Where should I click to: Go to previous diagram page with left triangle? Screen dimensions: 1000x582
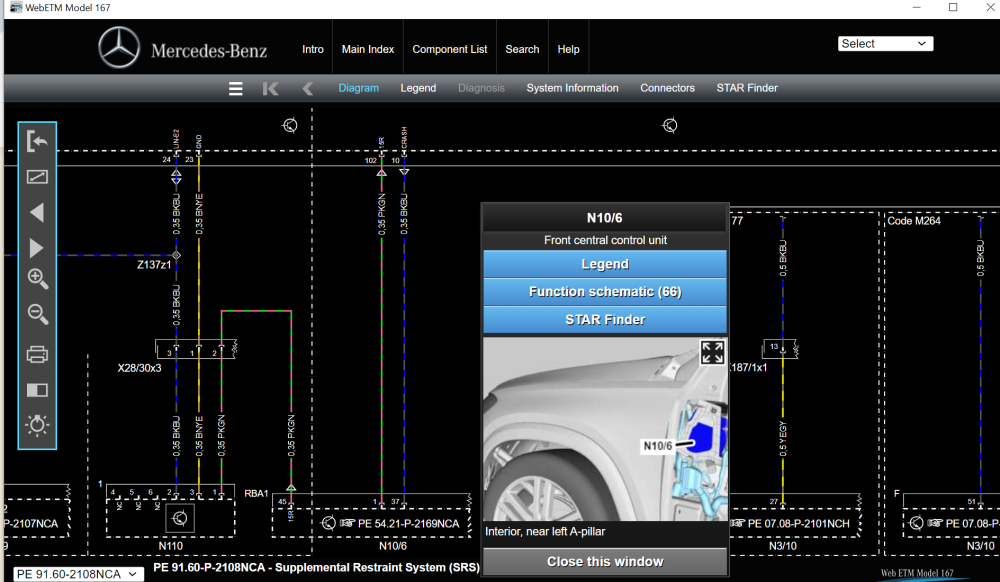click(37, 212)
